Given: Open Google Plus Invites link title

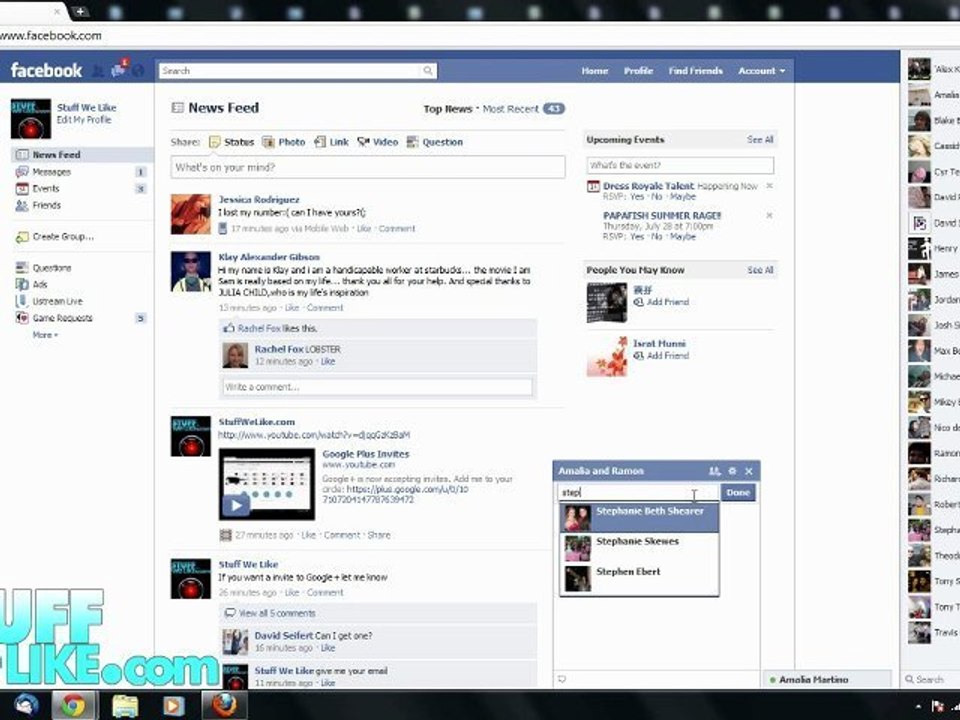Looking at the screenshot, I should click(366, 454).
